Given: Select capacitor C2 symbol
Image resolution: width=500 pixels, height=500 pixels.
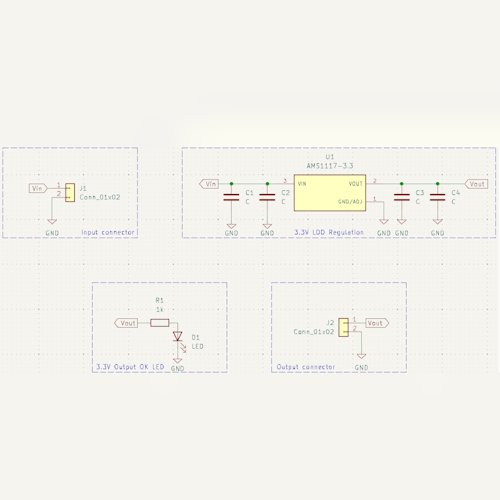Looking at the screenshot, I should point(267,197).
